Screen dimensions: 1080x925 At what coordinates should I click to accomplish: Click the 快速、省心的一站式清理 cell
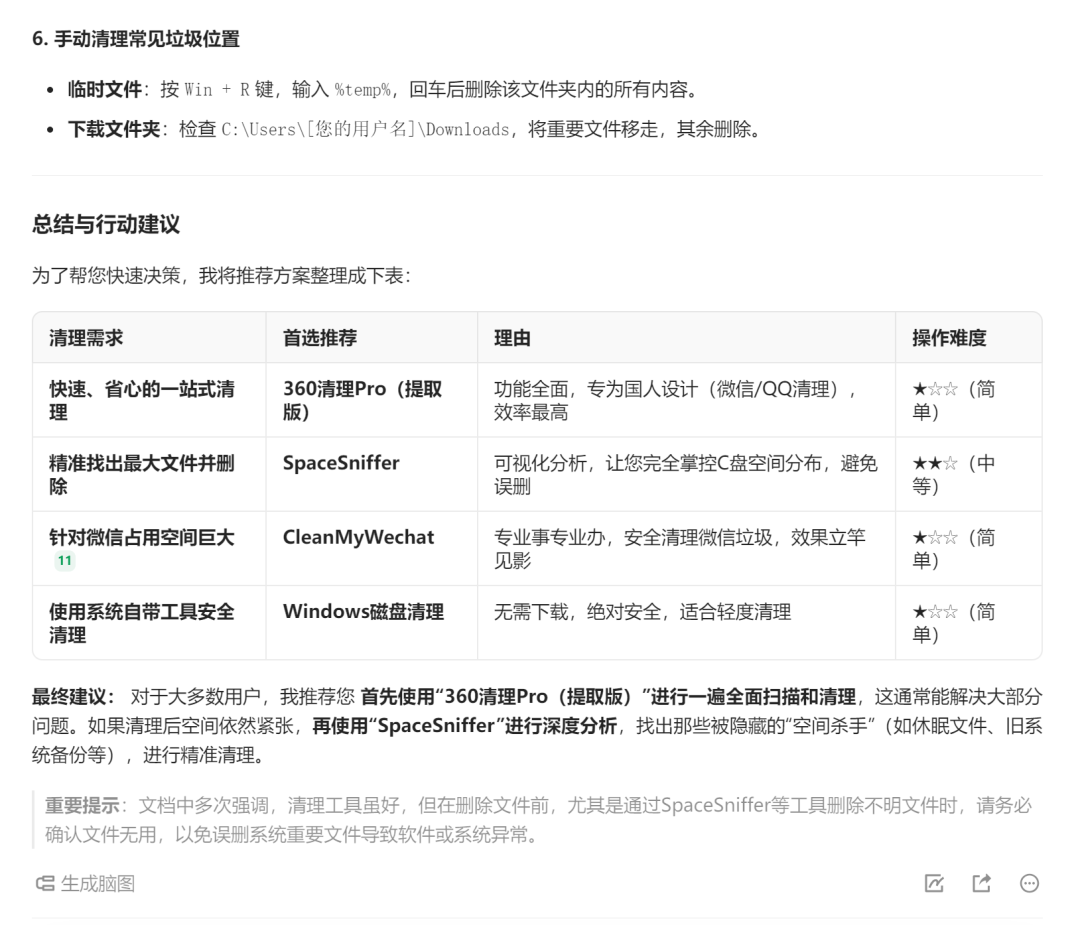pyautogui.click(x=149, y=400)
